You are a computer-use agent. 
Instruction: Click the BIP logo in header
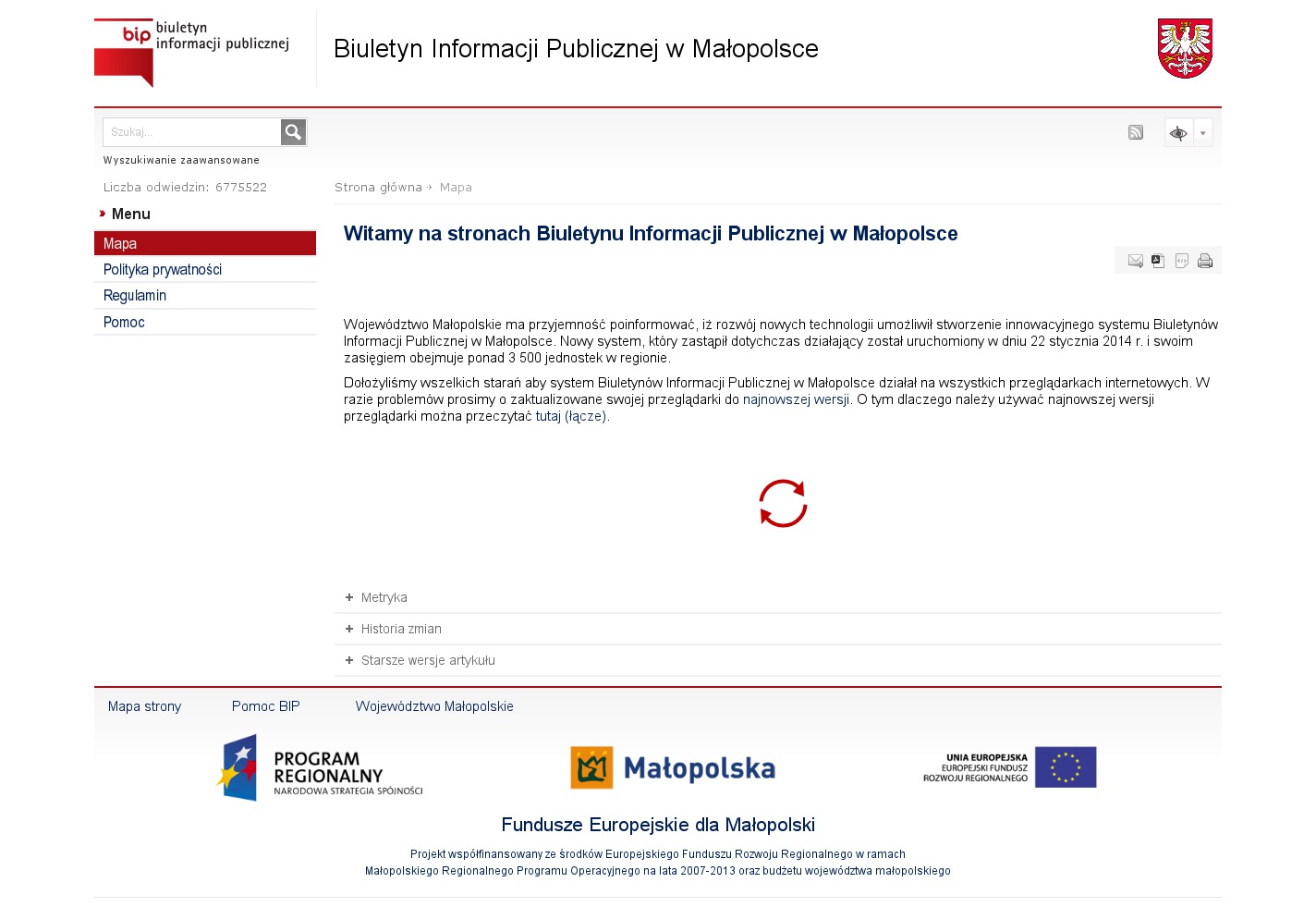pyautogui.click(x=191, y=52)
